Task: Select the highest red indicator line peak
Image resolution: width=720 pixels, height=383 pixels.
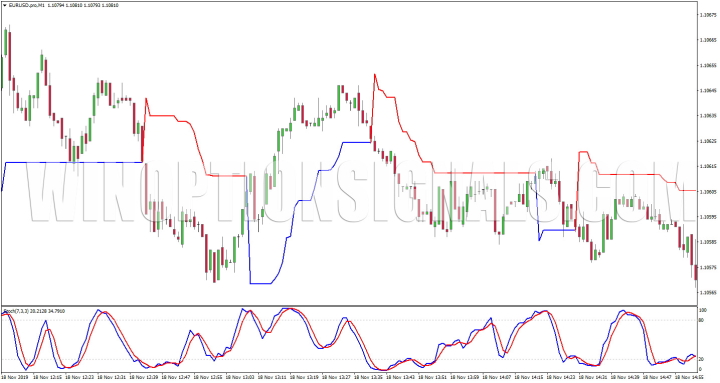Action: coord(375,75)
